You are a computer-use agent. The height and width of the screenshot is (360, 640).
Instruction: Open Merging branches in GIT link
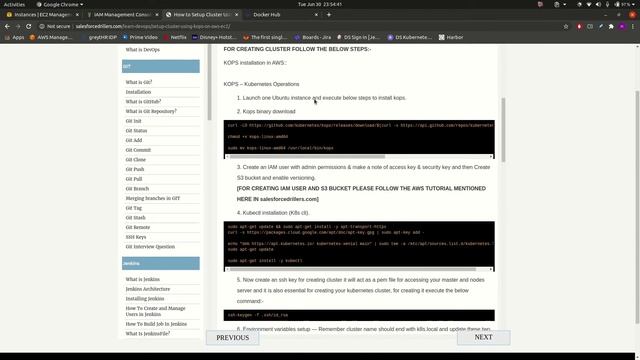click(153, 198)
